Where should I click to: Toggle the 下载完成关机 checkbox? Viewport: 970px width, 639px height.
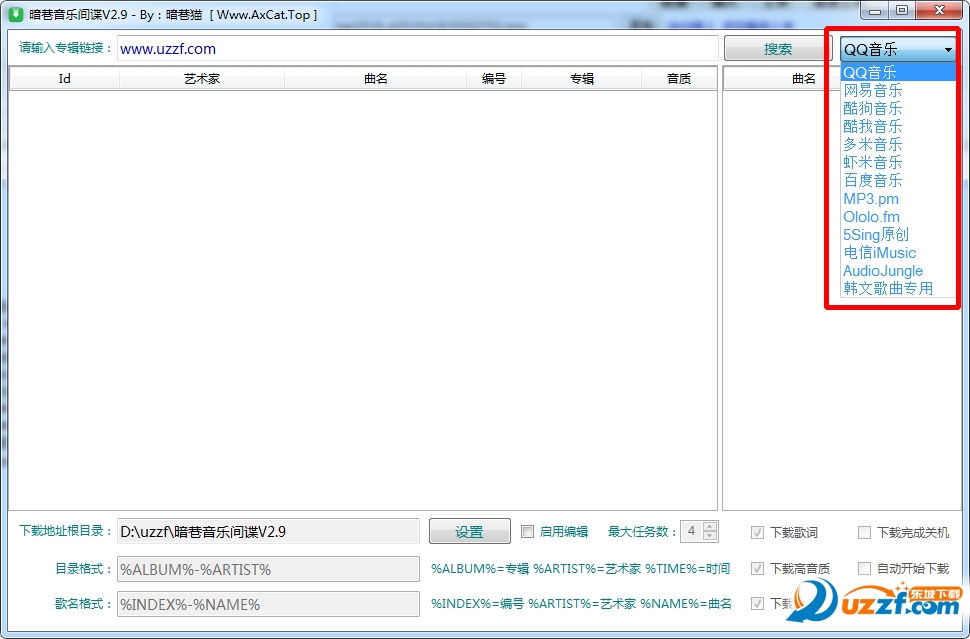[864, 533]
